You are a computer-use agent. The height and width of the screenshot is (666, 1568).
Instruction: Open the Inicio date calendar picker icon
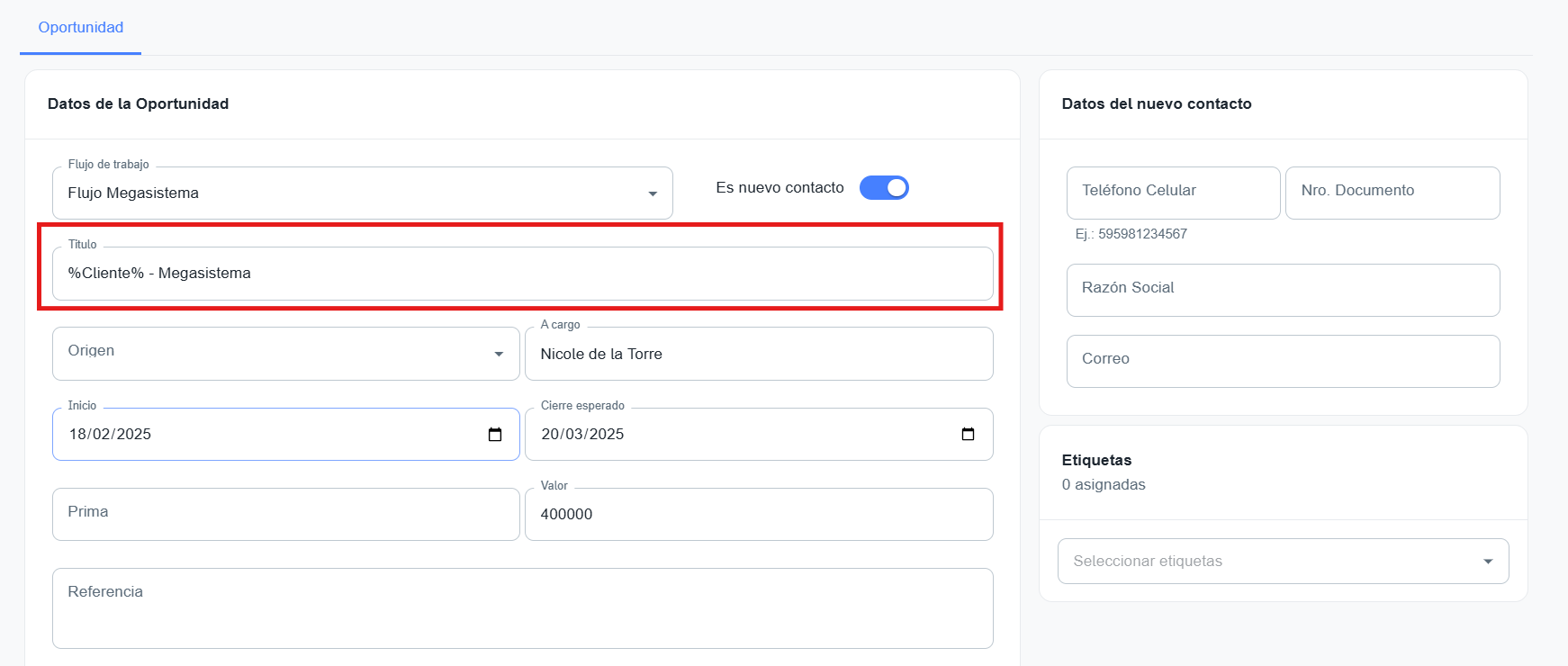click(x=495, y=435)
